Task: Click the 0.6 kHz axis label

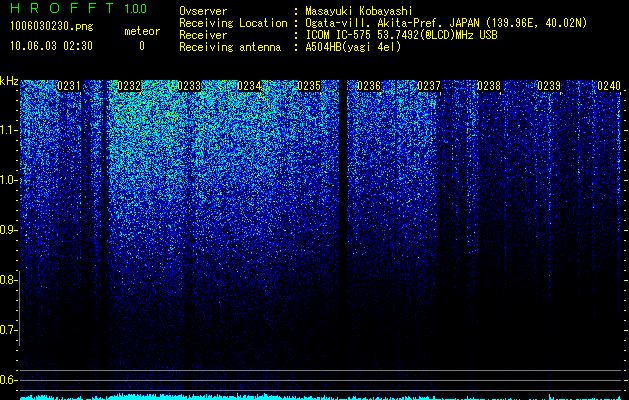Action: pyautogui.click(x=8, y=380)
